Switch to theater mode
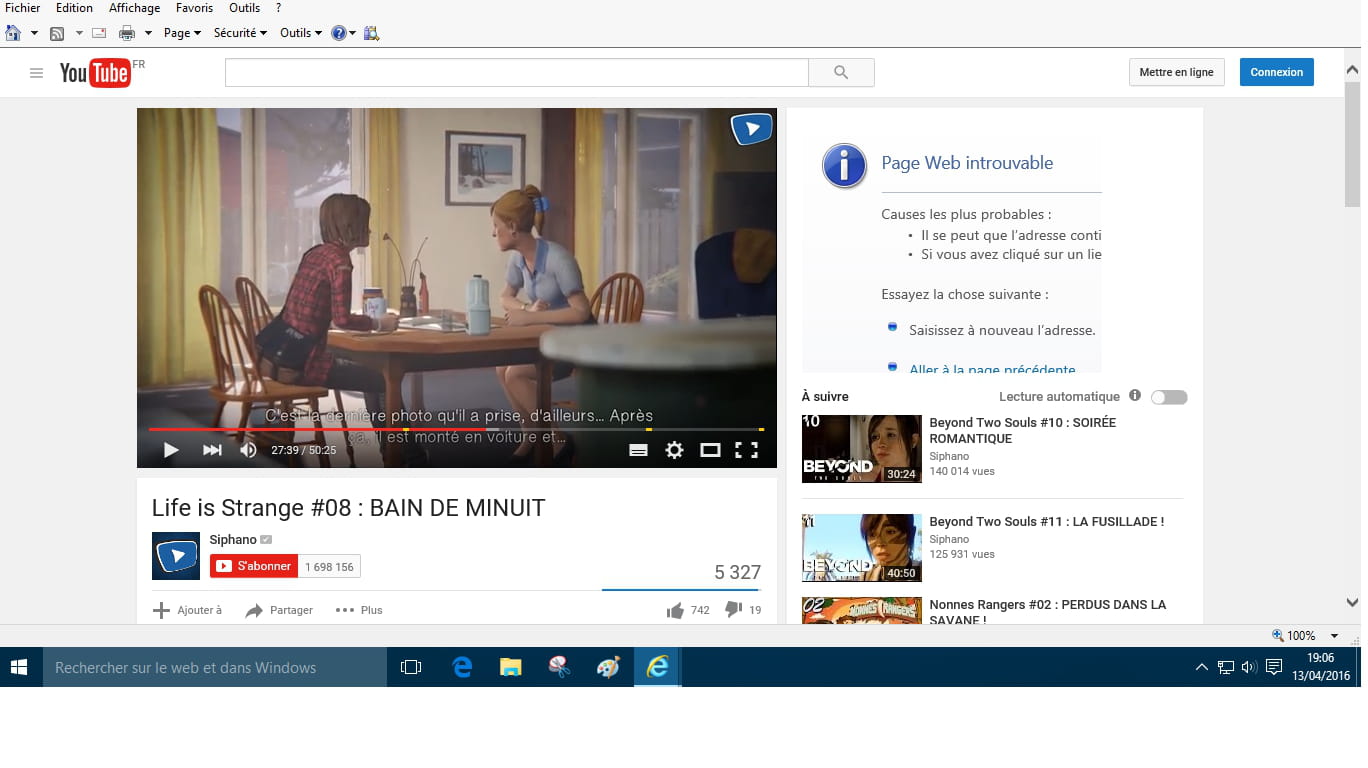Viewport: 1368px width, 768px height. (x=710, y=450)
